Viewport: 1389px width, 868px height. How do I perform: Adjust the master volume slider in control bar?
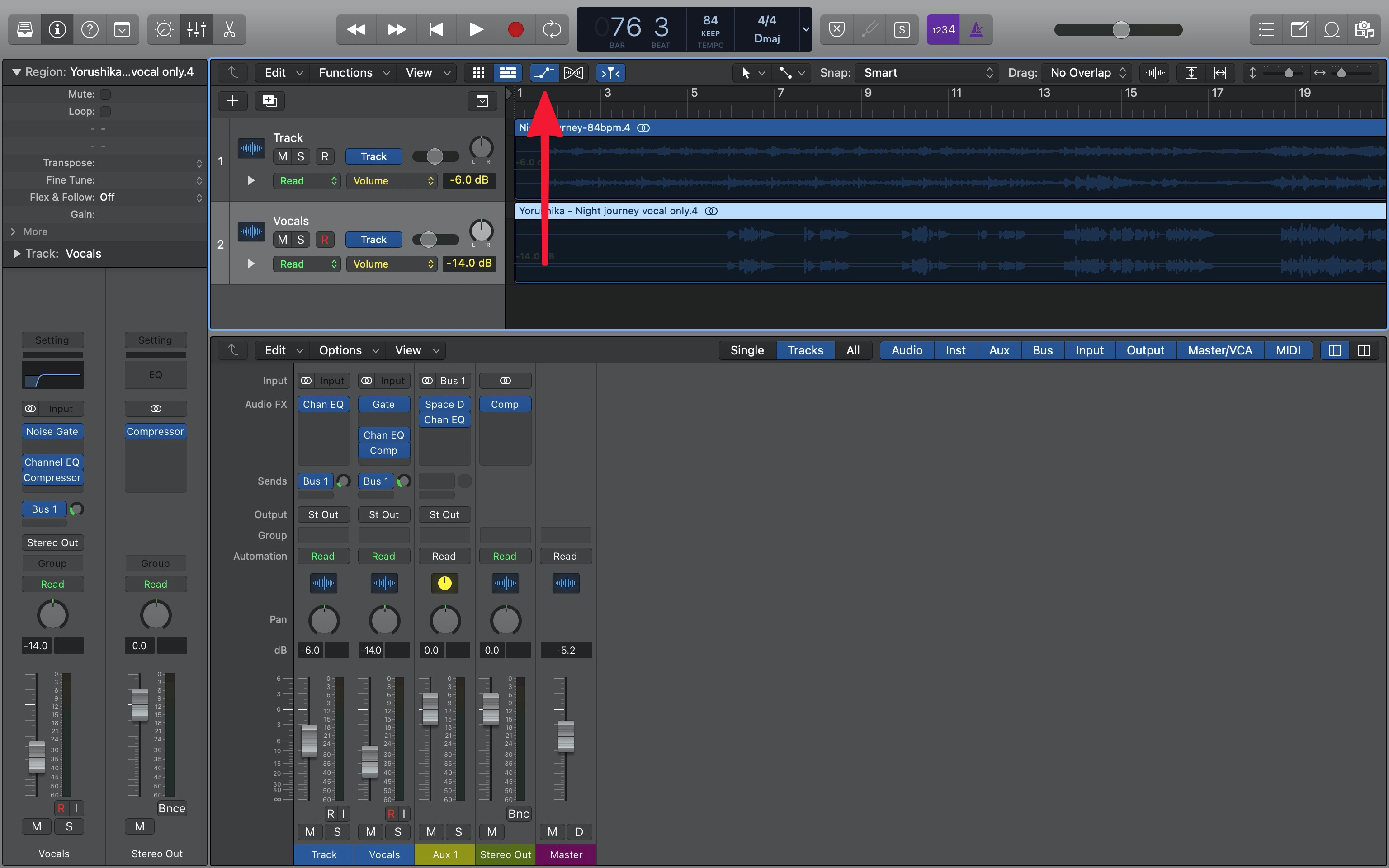(x=1120, y=30)
